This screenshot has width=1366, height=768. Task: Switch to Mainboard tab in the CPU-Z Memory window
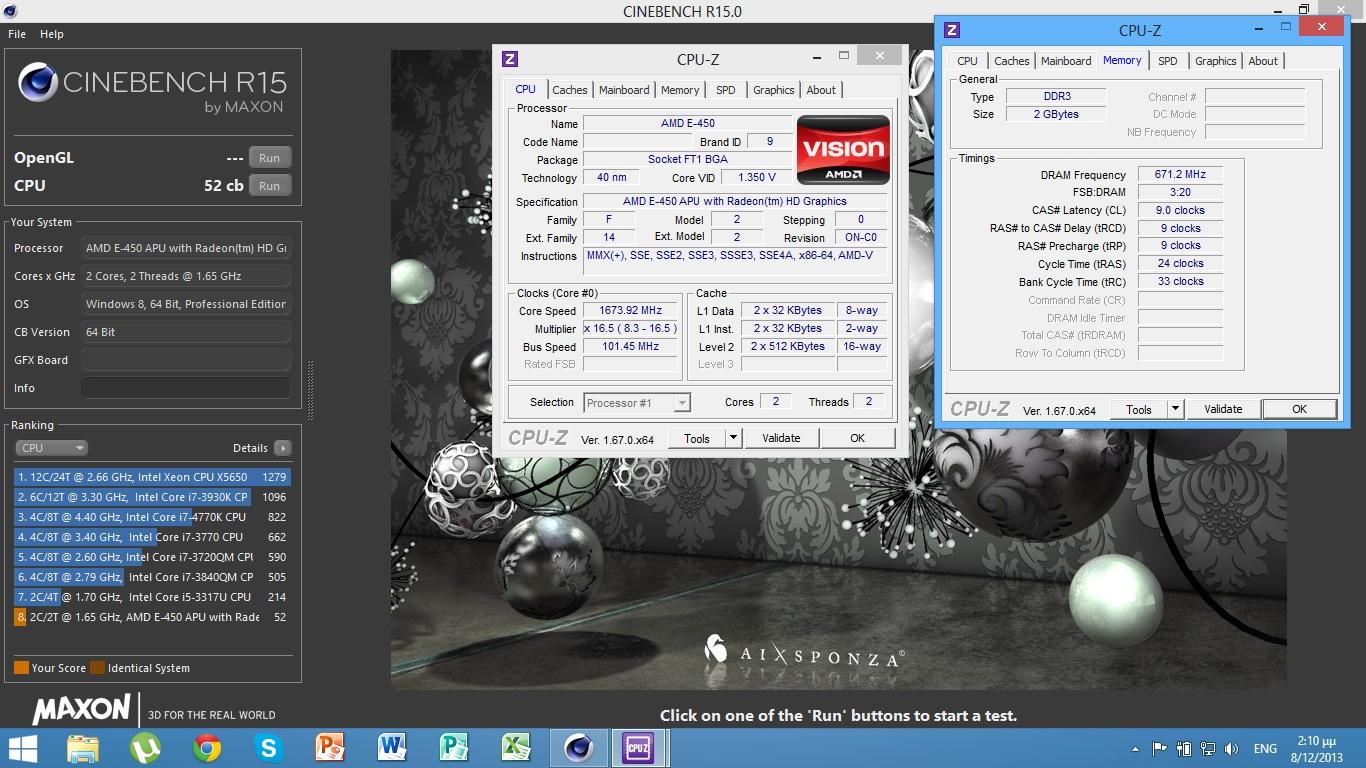coord(1066,61)
